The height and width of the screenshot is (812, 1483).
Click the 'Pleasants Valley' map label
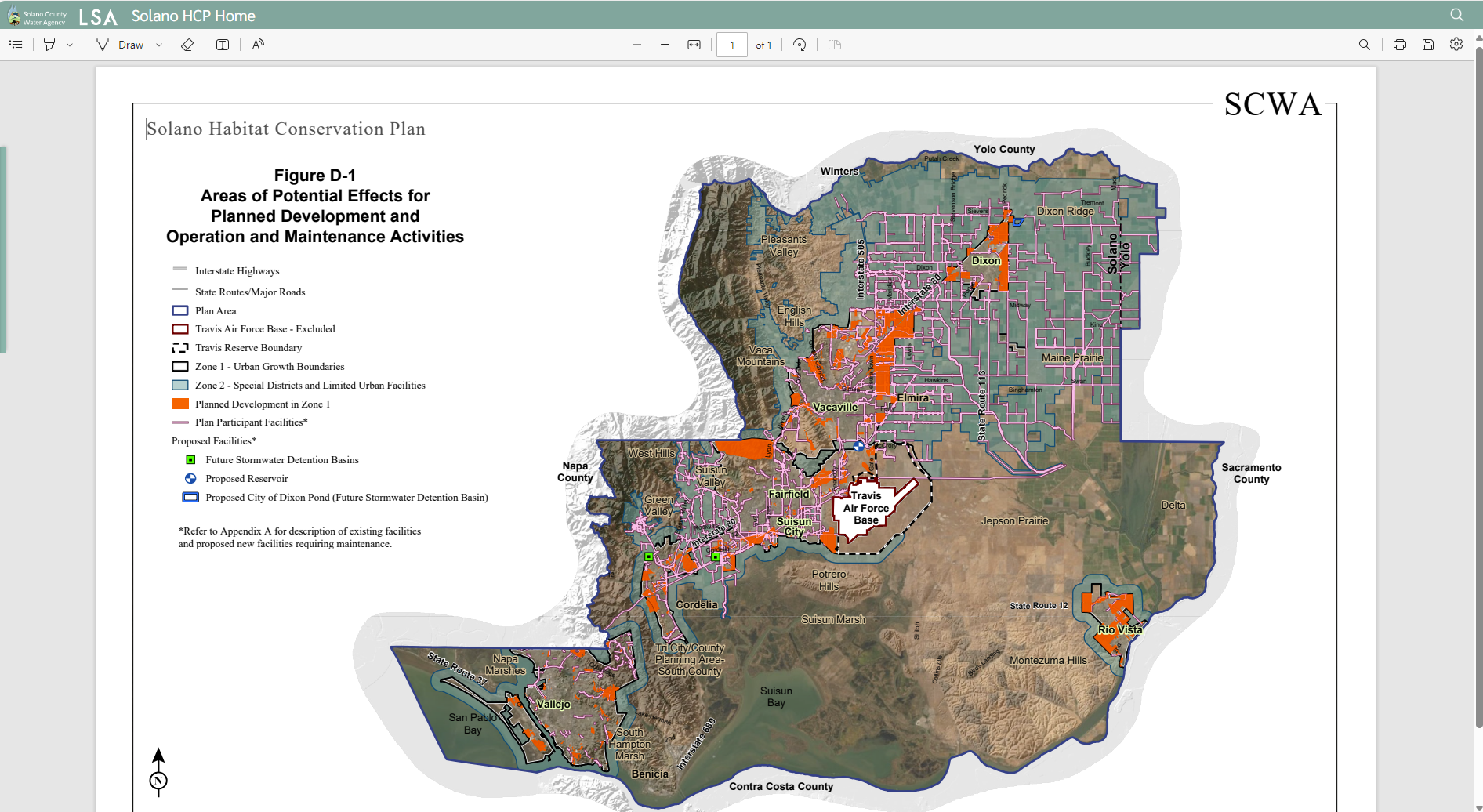point(784,245)
